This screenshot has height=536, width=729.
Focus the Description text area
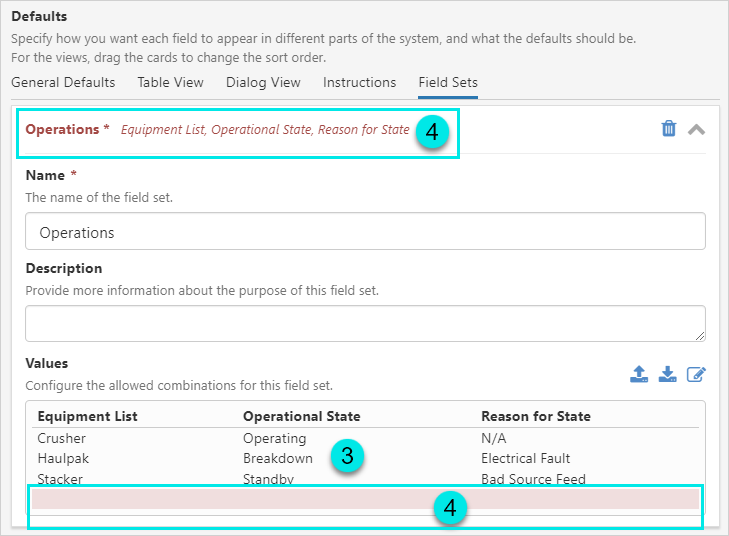click(x=365, y=324)
